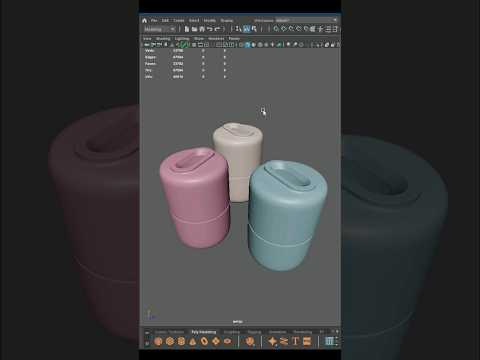Open the viewport View menu

[x=147, y=38]
